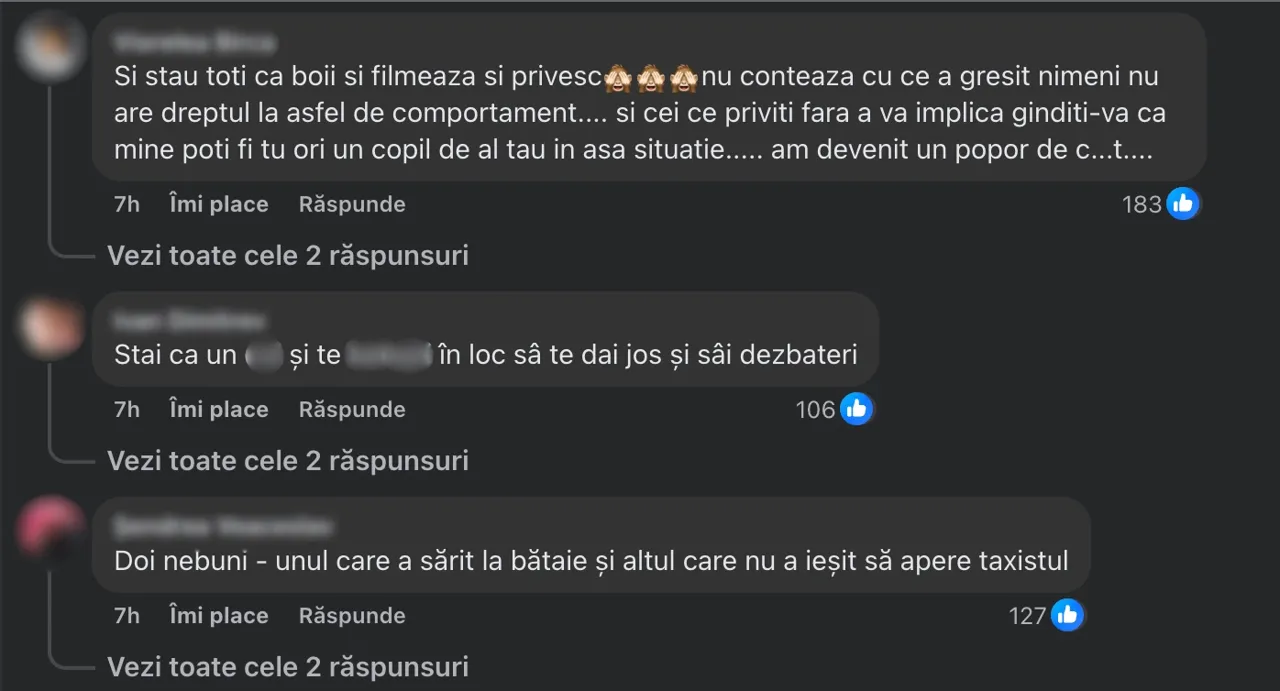Click the like reaction icon beside 183
Image resolution: width=1280 pixels, height=691 pixels.
coord(1183,204)
